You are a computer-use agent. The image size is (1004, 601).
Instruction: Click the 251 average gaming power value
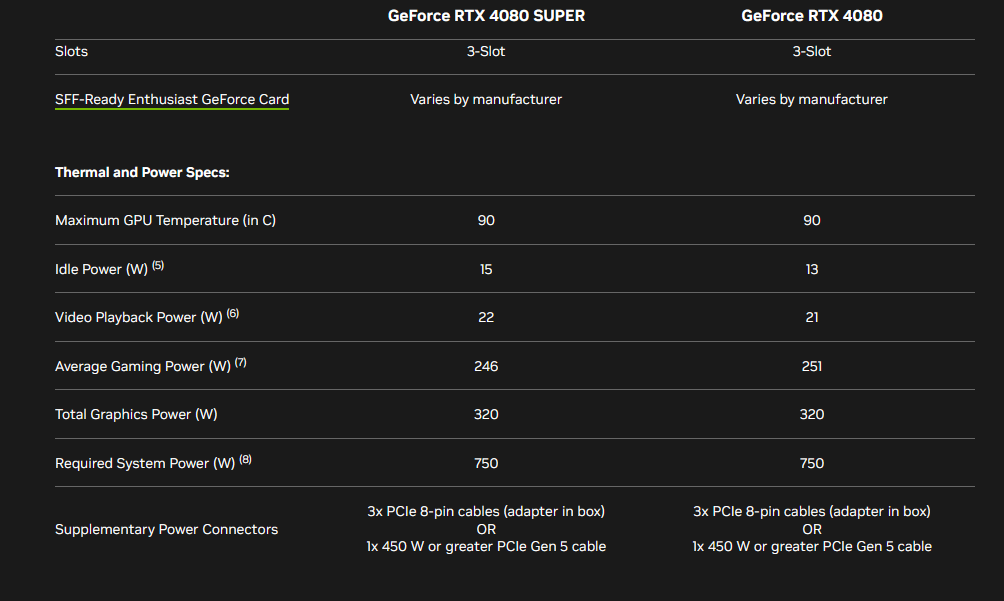click(811, 366)
